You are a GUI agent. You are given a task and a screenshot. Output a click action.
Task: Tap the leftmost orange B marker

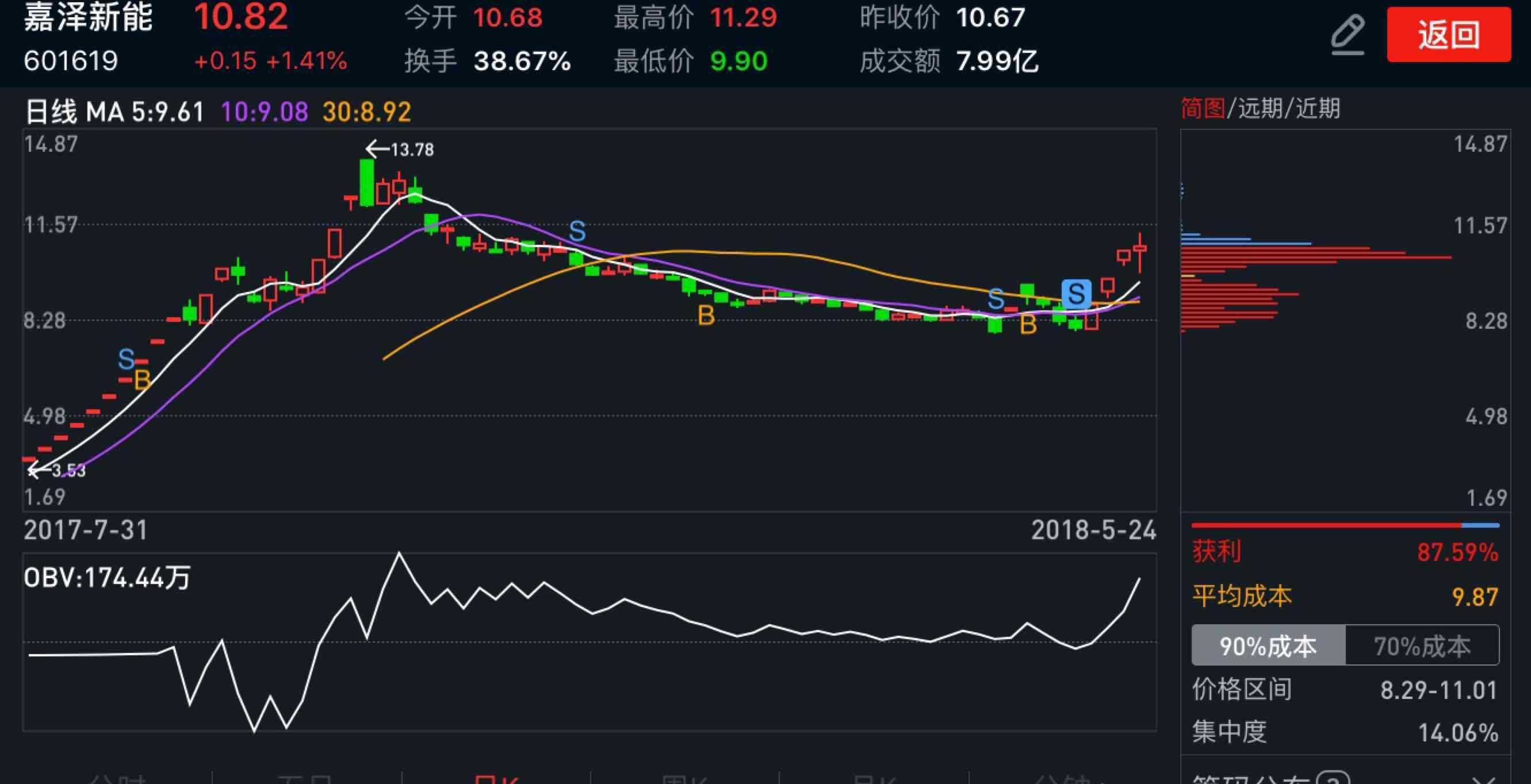[142, 380]
